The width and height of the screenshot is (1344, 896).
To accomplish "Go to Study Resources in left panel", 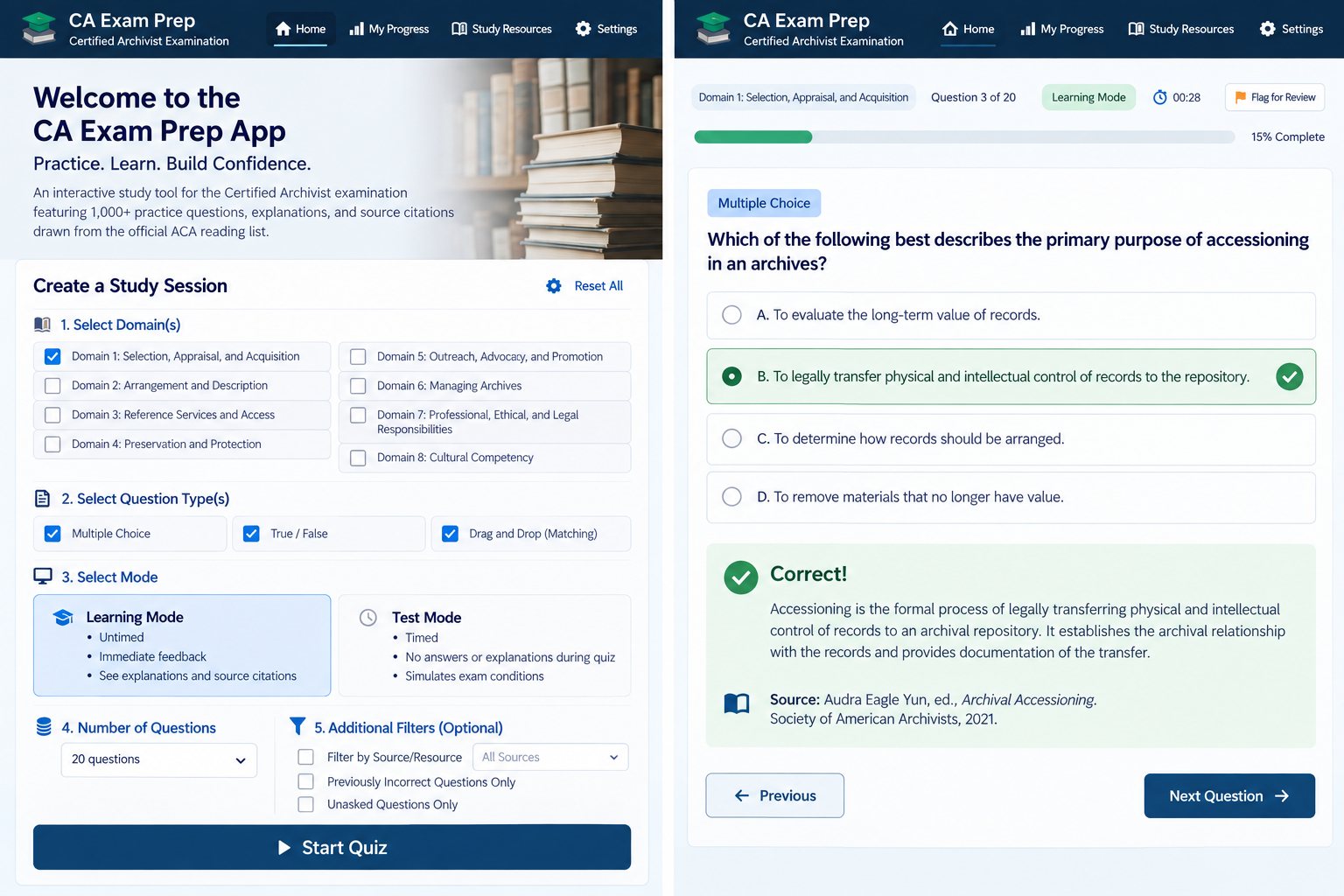I will click(501, 29).
